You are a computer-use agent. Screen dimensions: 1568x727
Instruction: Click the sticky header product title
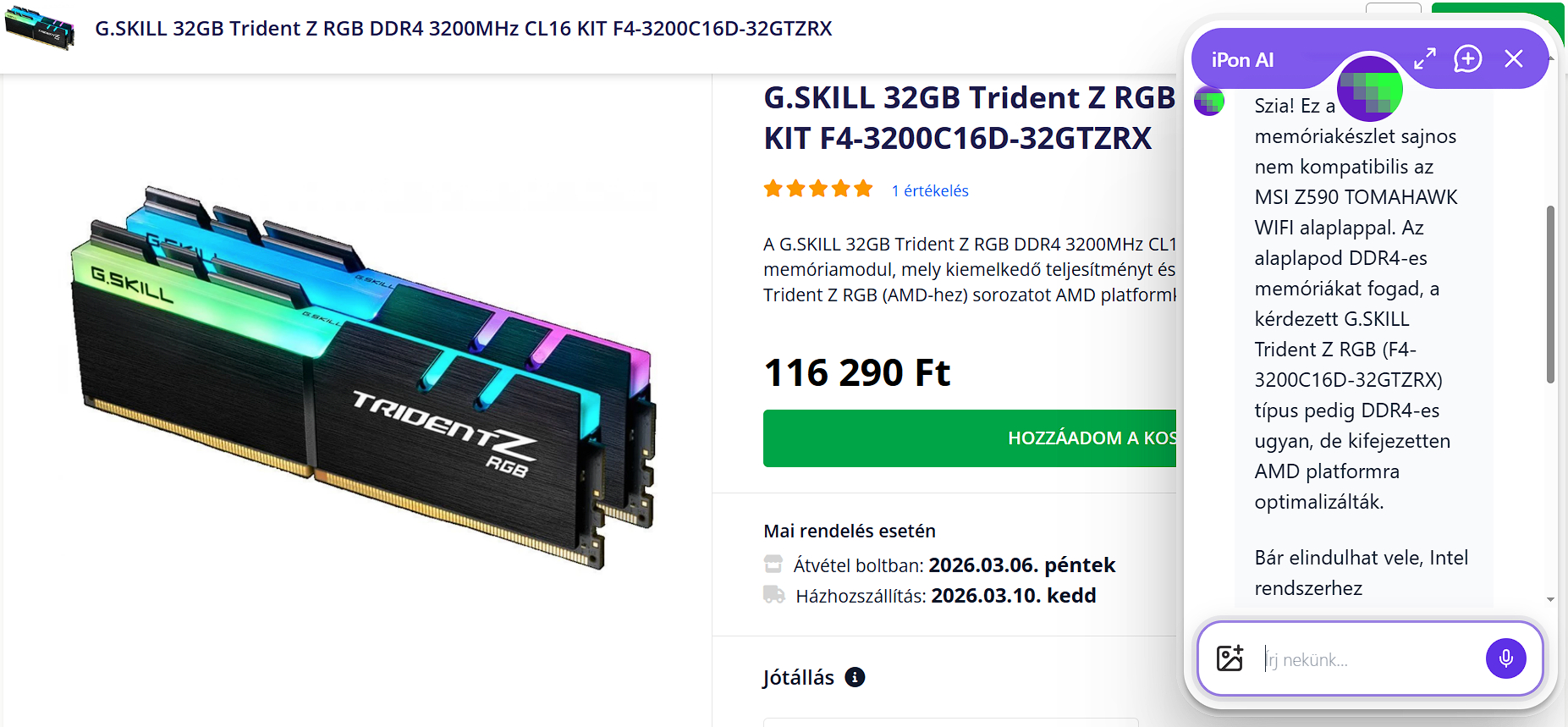pyautogui.click(x=464, y=29)
